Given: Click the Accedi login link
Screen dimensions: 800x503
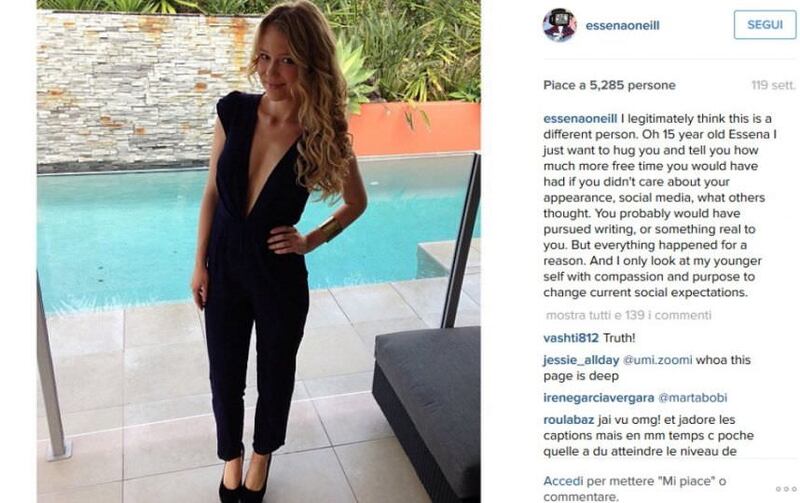Looking at the screenshot, I should click(x=563, y=481).
